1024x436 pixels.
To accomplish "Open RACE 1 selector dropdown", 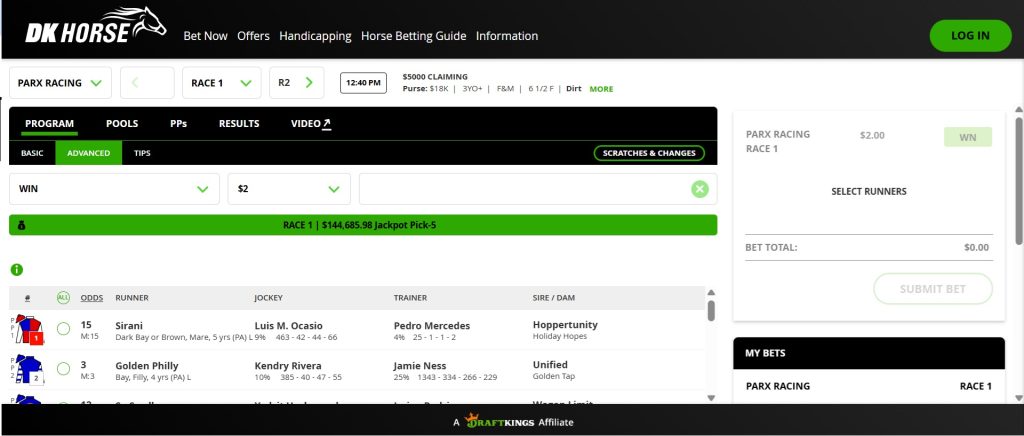I will (221, 83).
